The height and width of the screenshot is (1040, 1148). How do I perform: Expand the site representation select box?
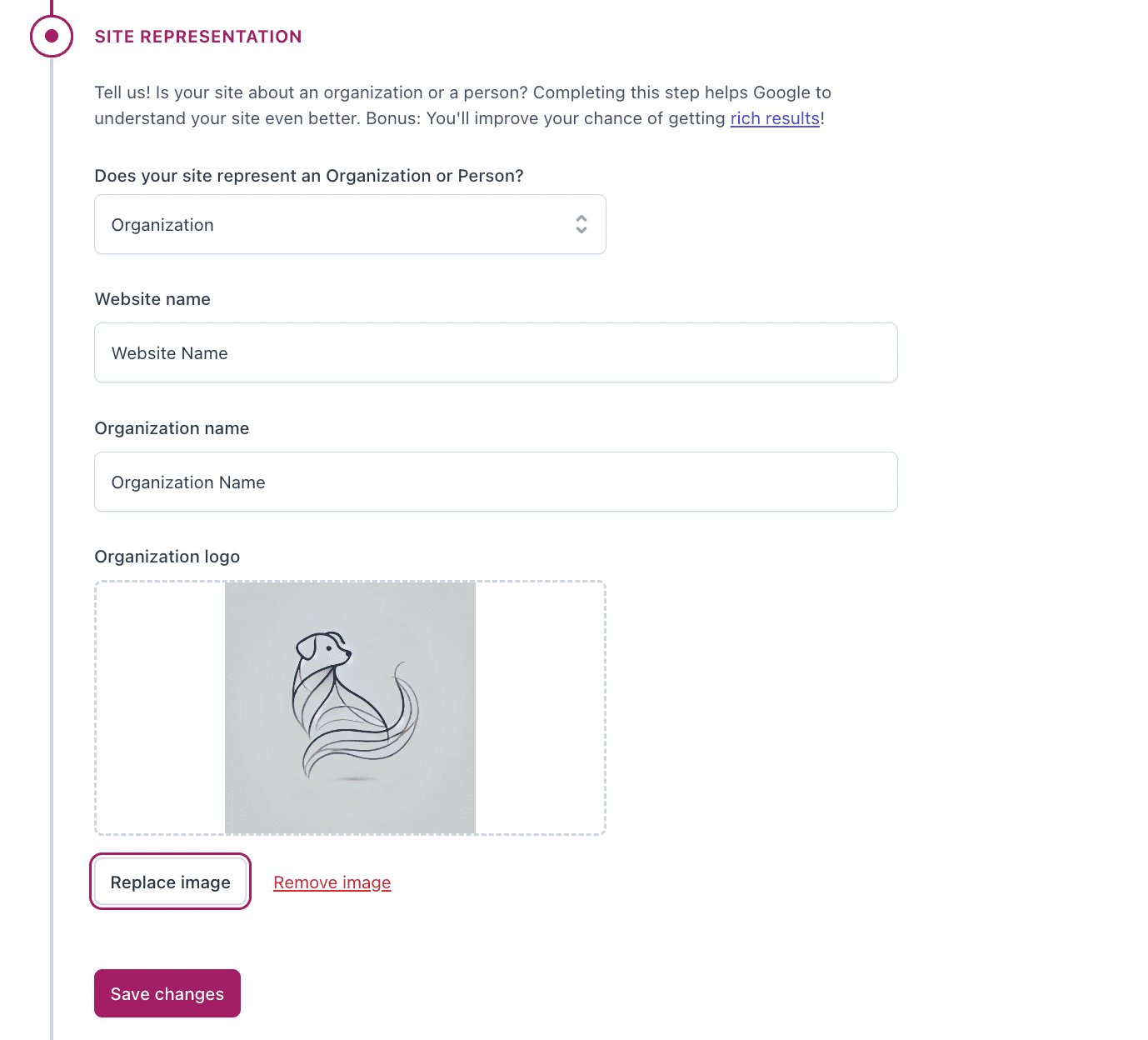click(x=350, y=224)
